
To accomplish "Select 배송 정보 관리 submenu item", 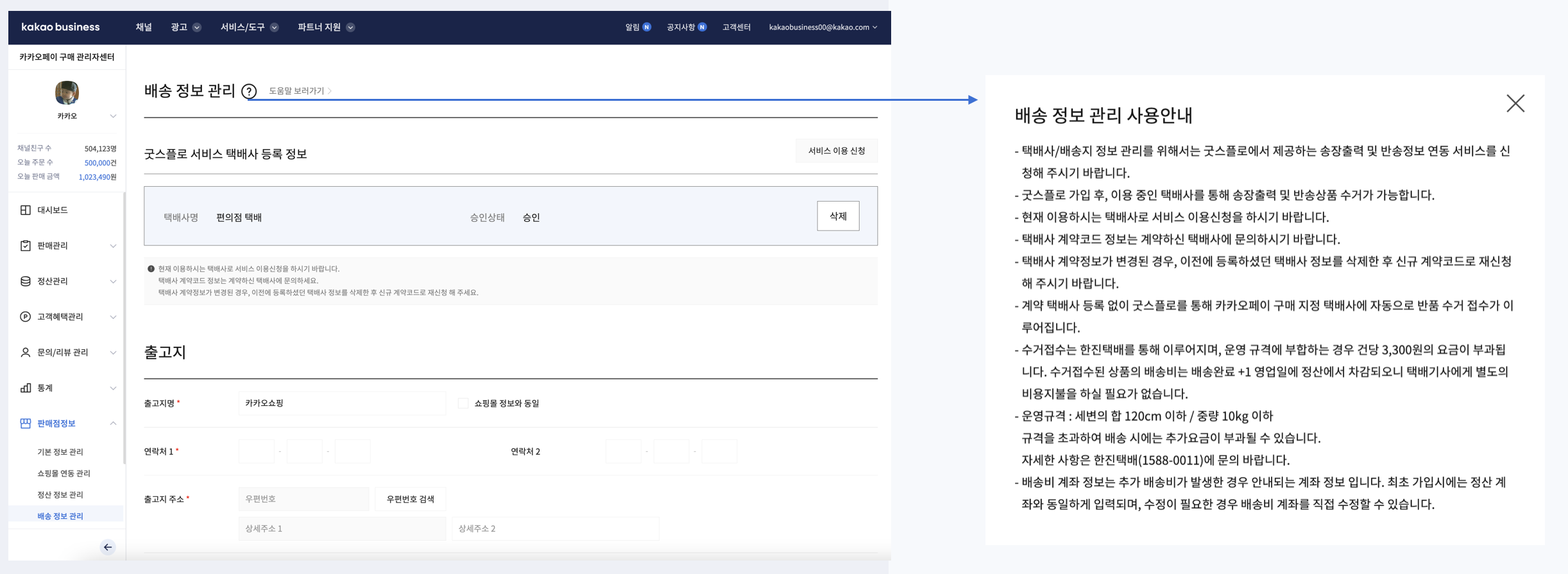I will pyautogui.click(x=60, y=516).
